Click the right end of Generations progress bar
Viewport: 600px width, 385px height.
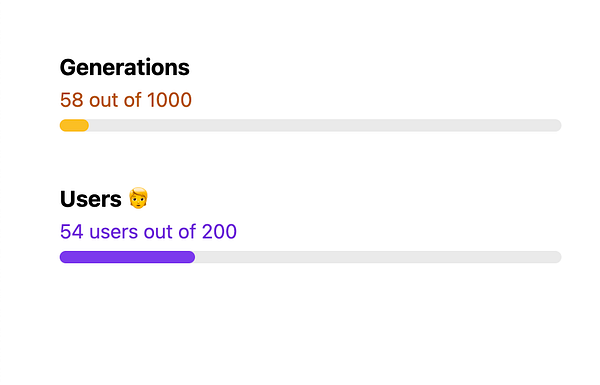coord(557,126)
